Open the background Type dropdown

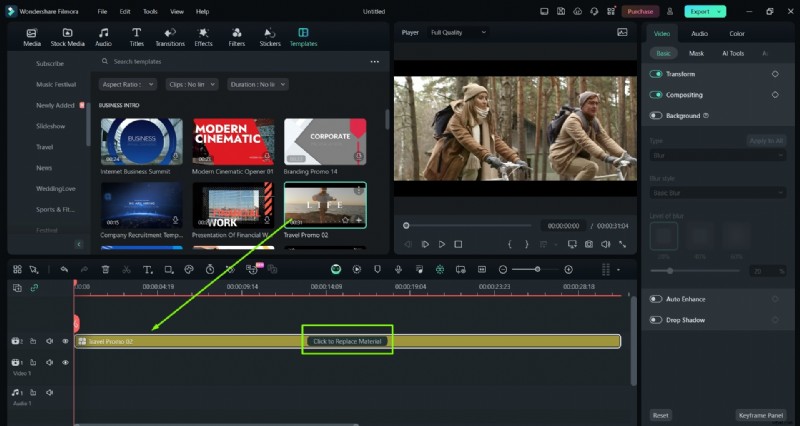tap(717, 155)
